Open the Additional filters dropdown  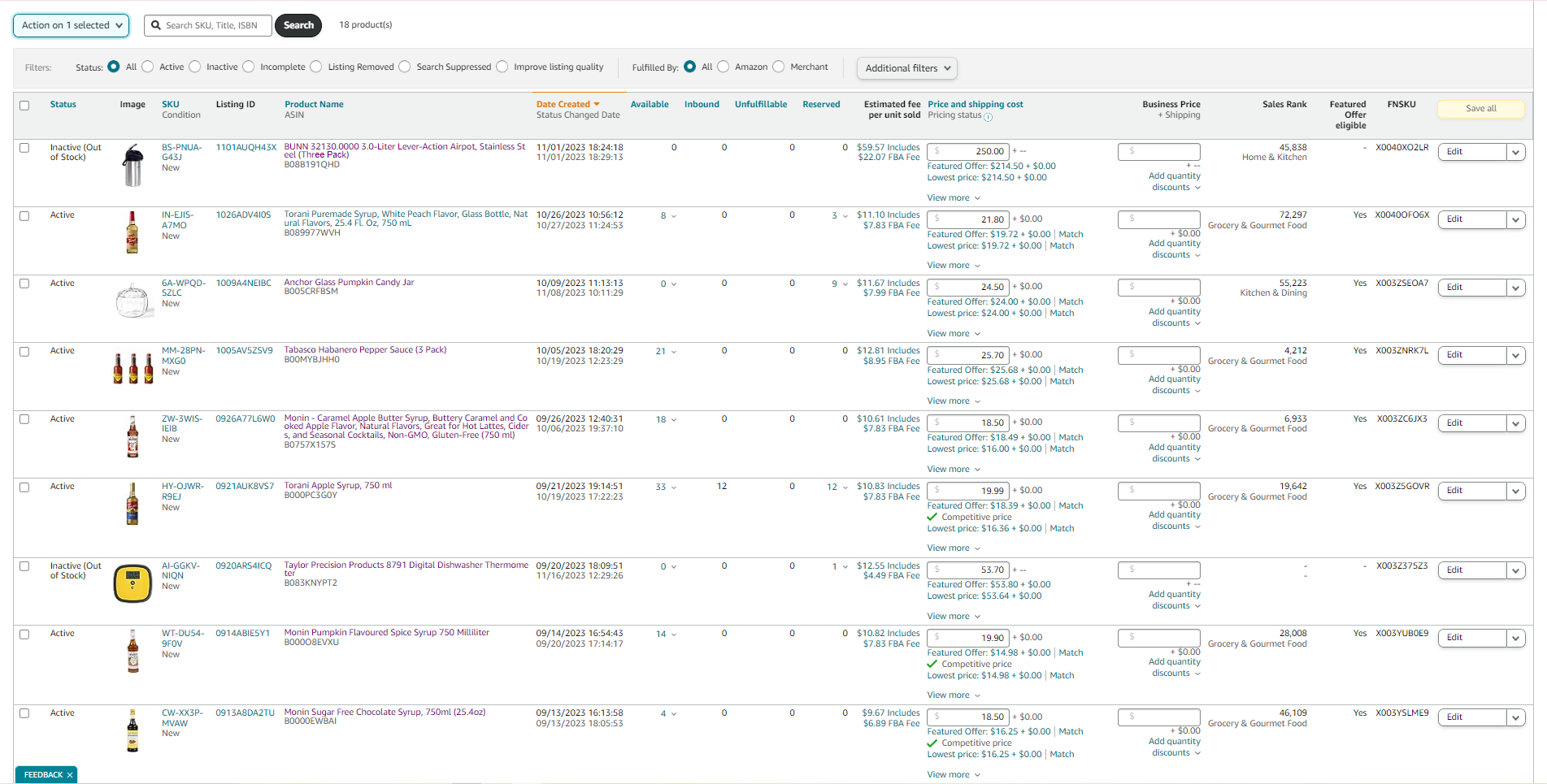point(907,68)
